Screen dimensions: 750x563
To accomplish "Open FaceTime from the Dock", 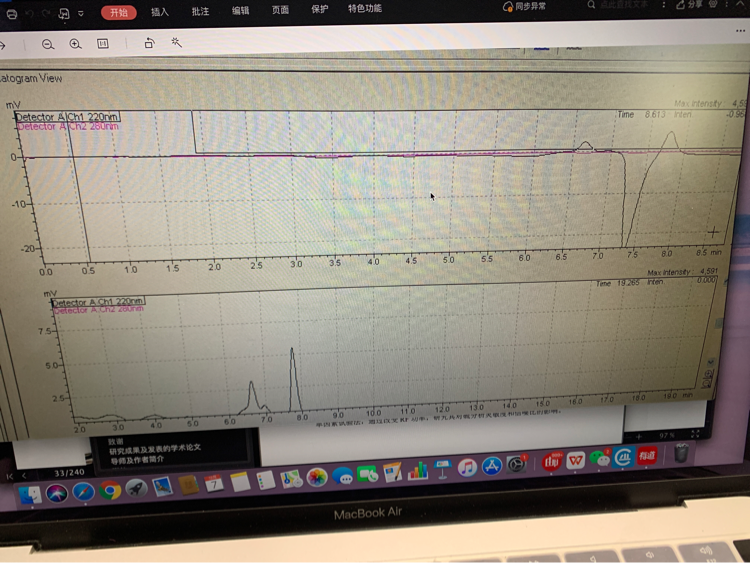I will [367, 475].
